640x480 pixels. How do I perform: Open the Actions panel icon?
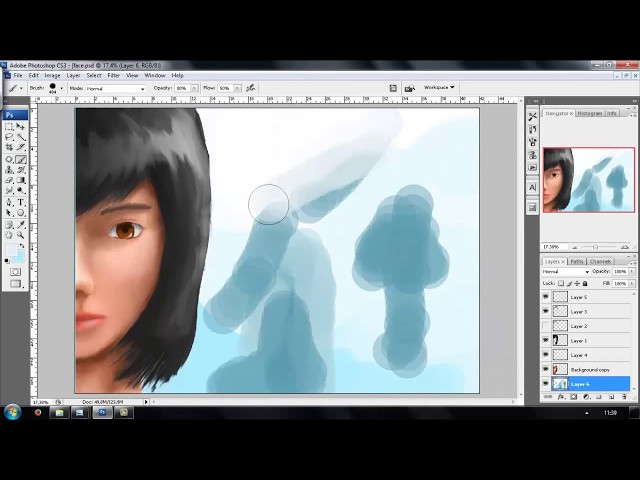click(532, 167)
